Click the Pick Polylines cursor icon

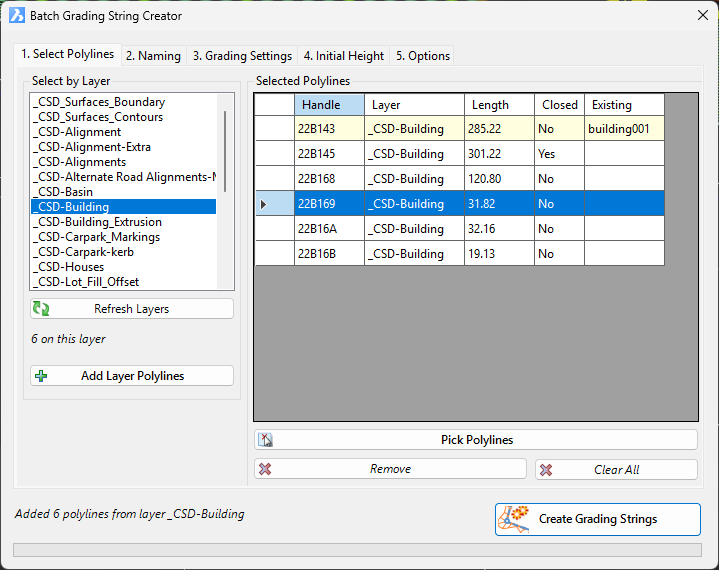click(x=265, y=440)
